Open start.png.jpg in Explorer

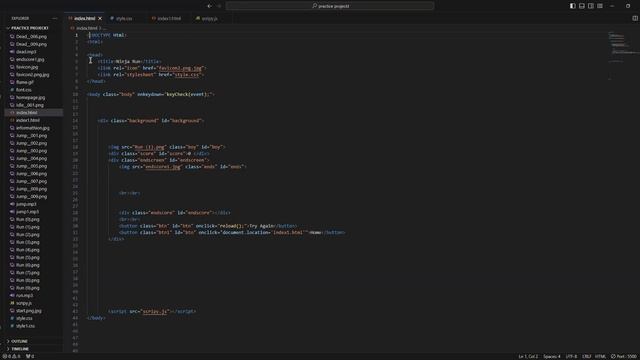coord(29,311)
